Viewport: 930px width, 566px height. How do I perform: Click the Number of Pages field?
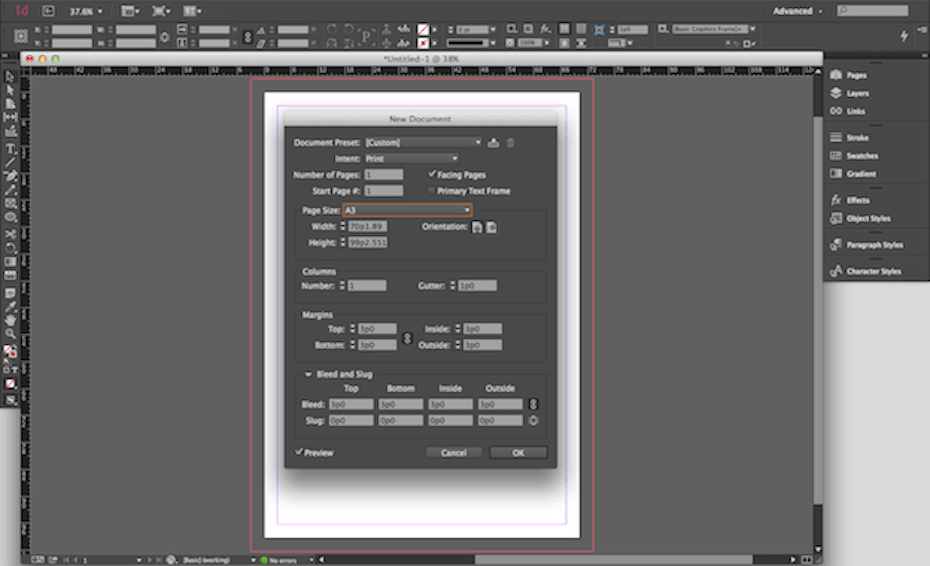384,175
